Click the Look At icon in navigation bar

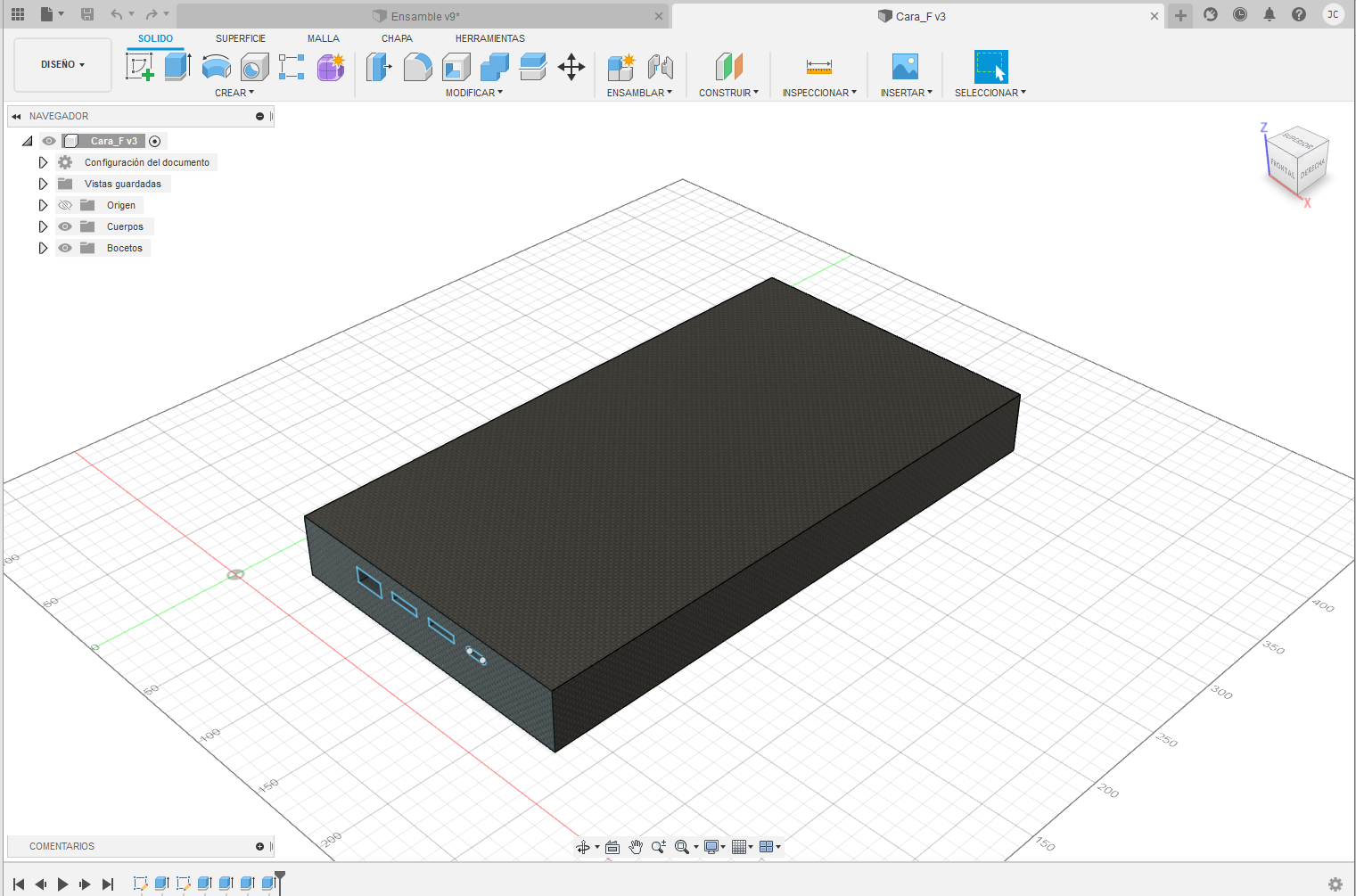click(x=612, y=847)
